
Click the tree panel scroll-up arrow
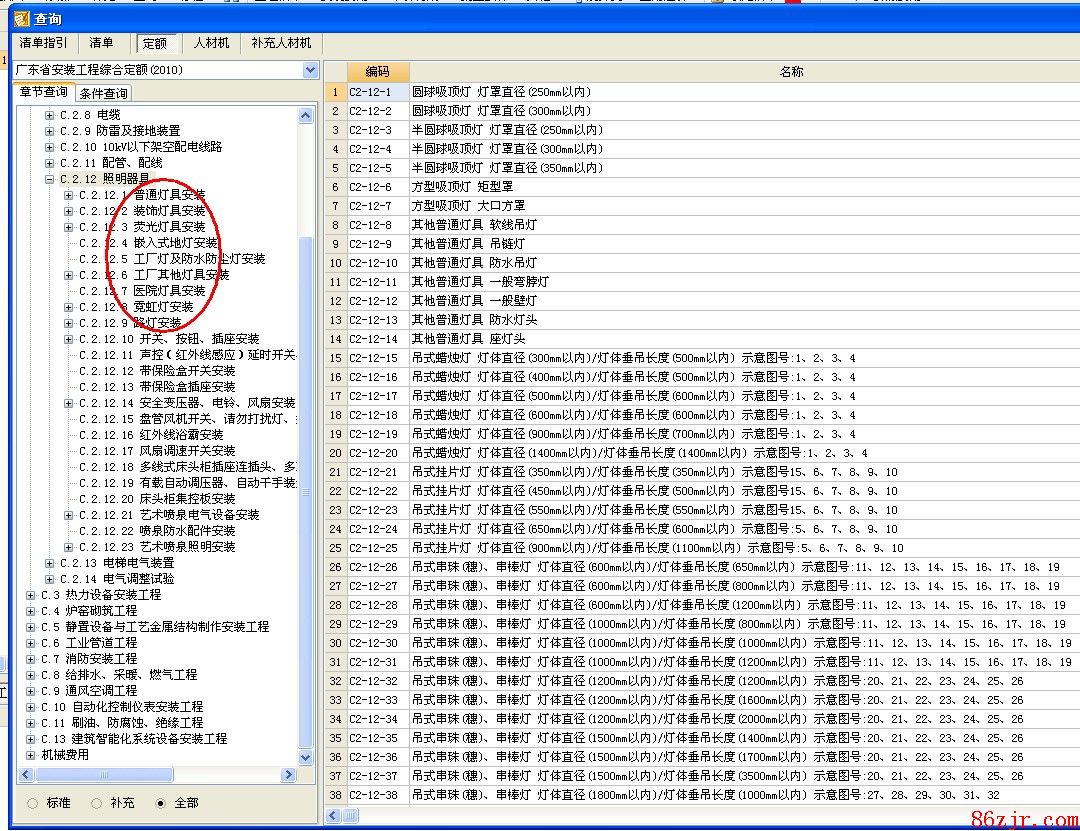[x=307, y=116]
